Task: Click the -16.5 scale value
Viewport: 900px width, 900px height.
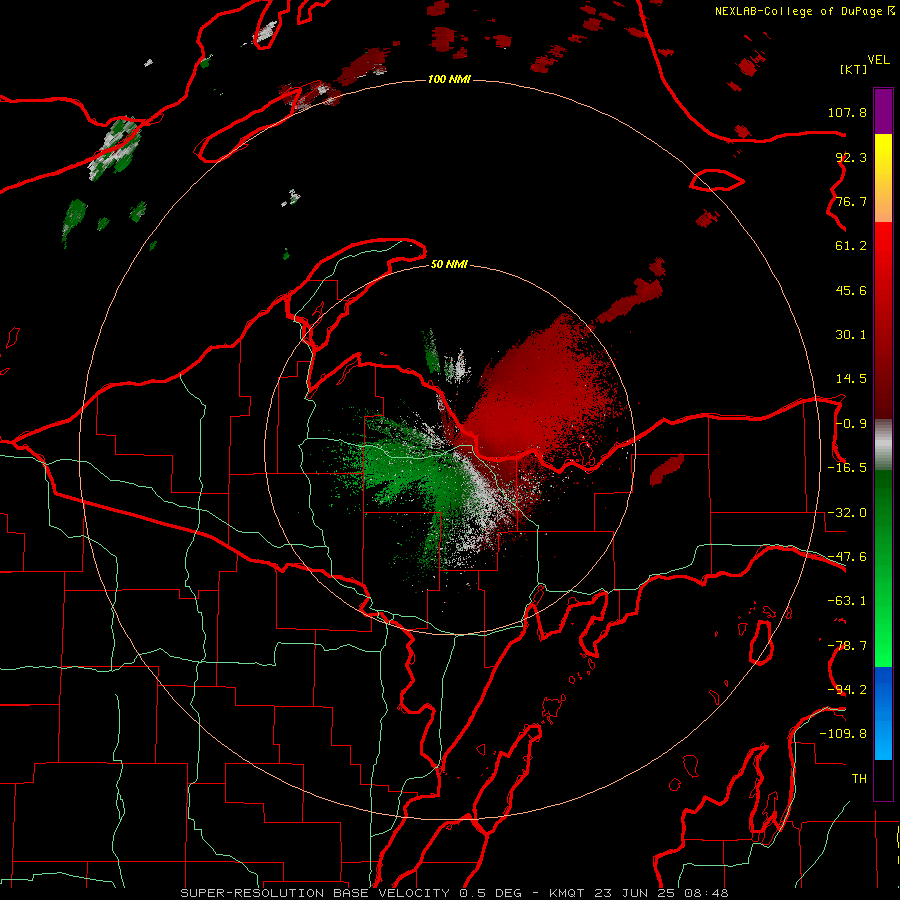Action: click(847, 468)
